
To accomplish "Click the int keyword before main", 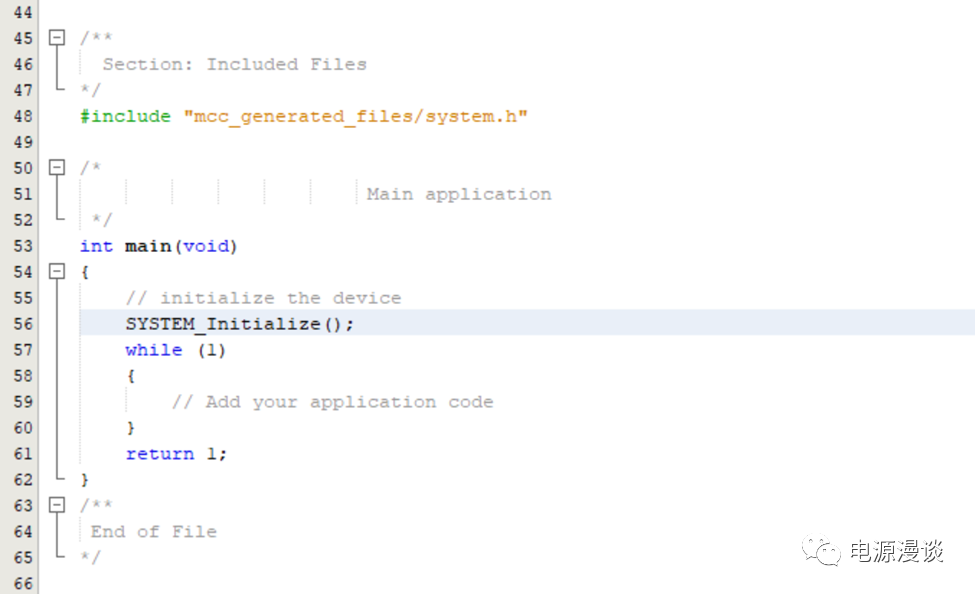I will (x=96, y=246).
